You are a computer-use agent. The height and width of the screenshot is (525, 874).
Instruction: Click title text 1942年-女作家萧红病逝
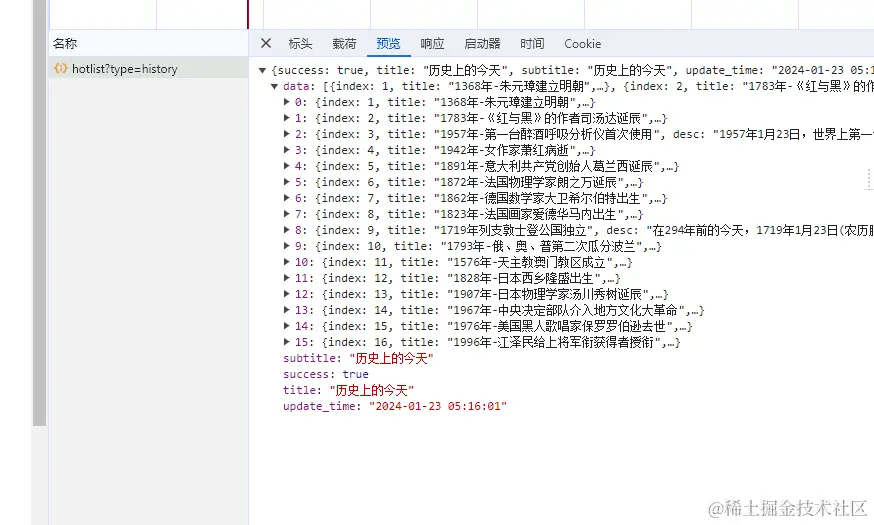coord(505,150)
